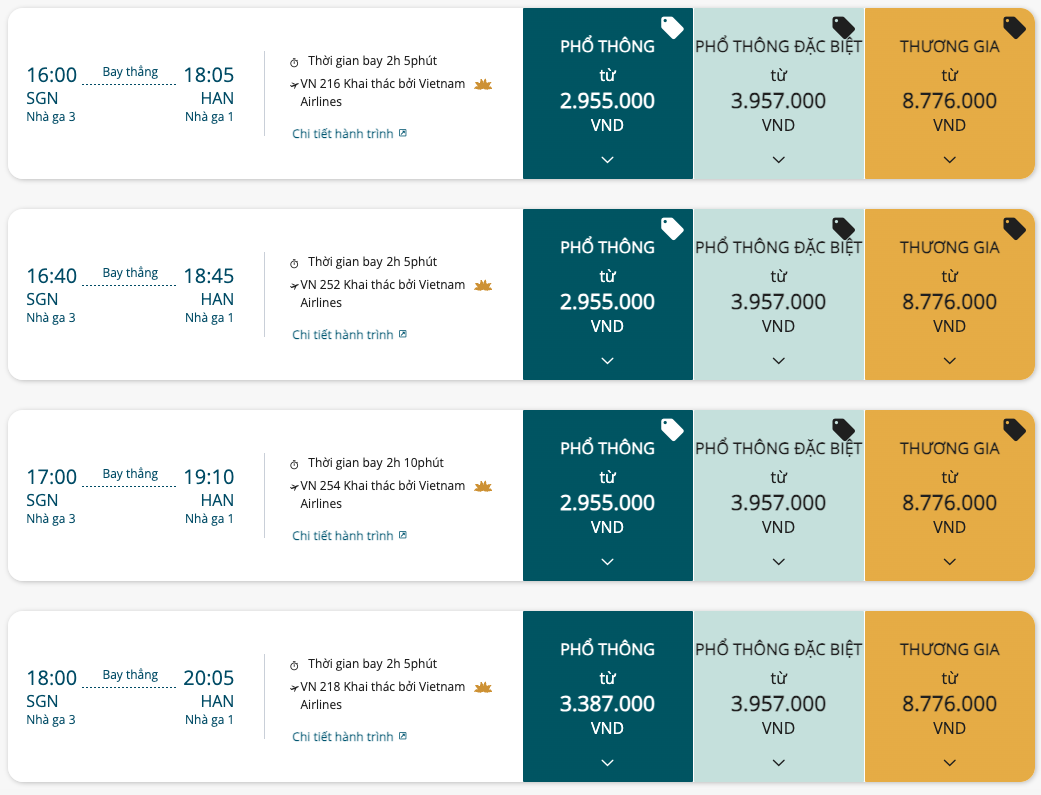The width and height of the screenshot is (1041, 795).
Task: Select Phổ Thông 2.955.000 fare on 16:40 flight
Action: 607,295
